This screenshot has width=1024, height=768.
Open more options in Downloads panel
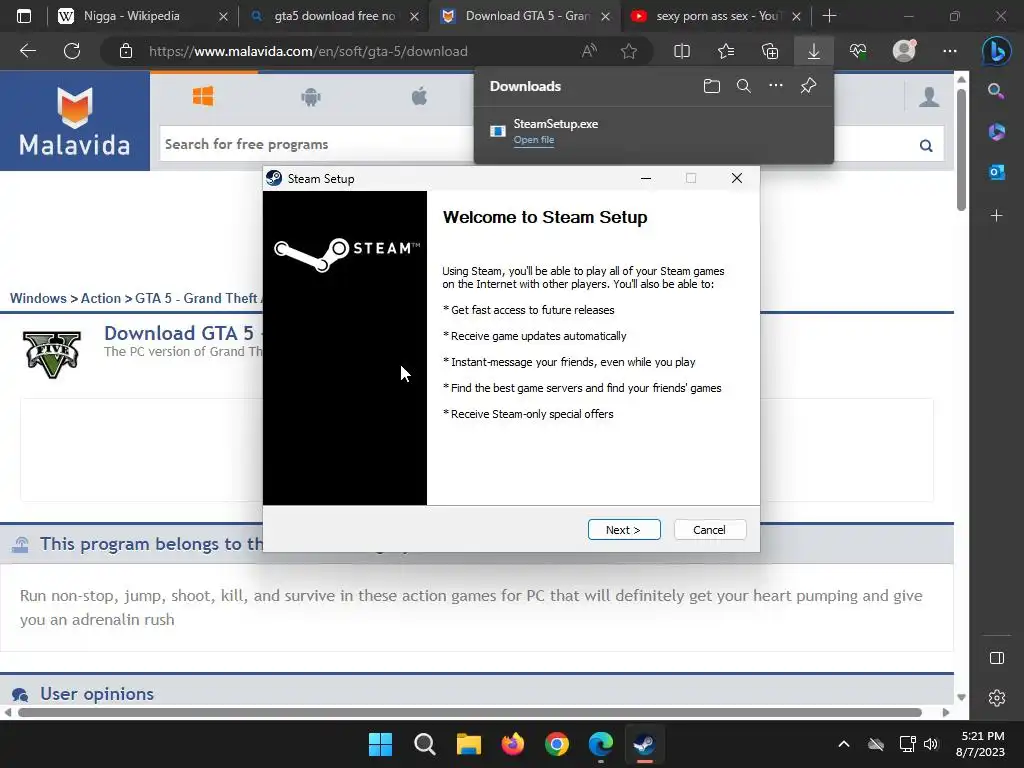(x=776, y=86)
